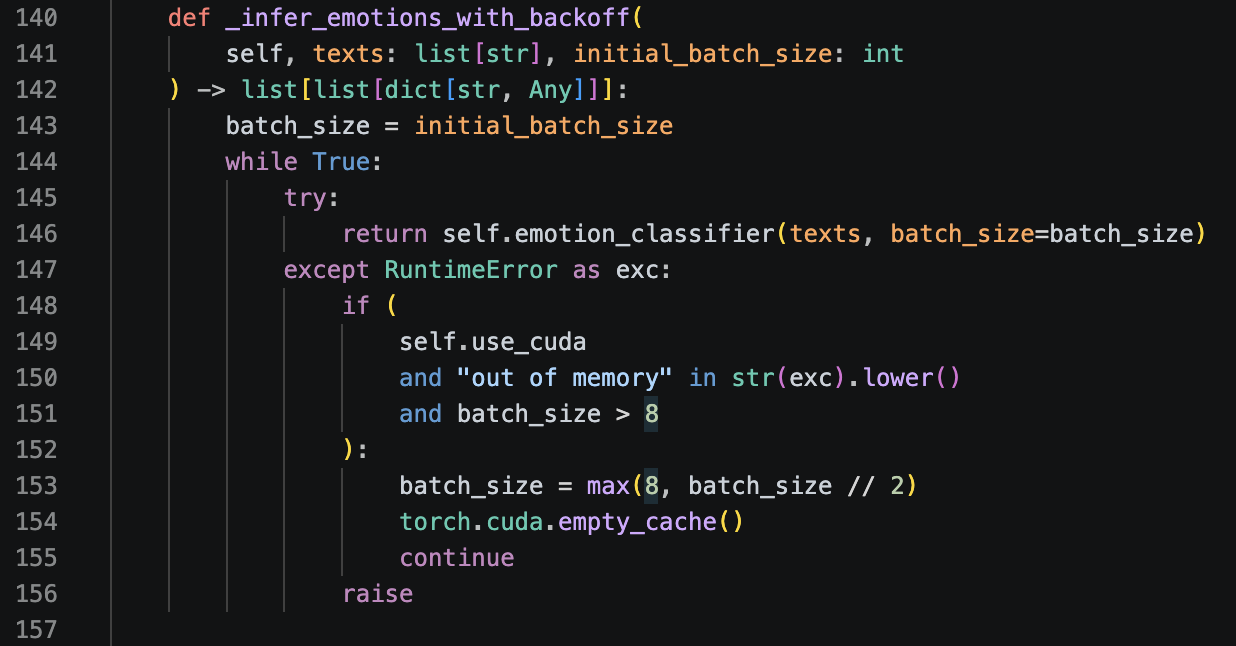Click RuntimeError in the except clause

tap(470, 270)
